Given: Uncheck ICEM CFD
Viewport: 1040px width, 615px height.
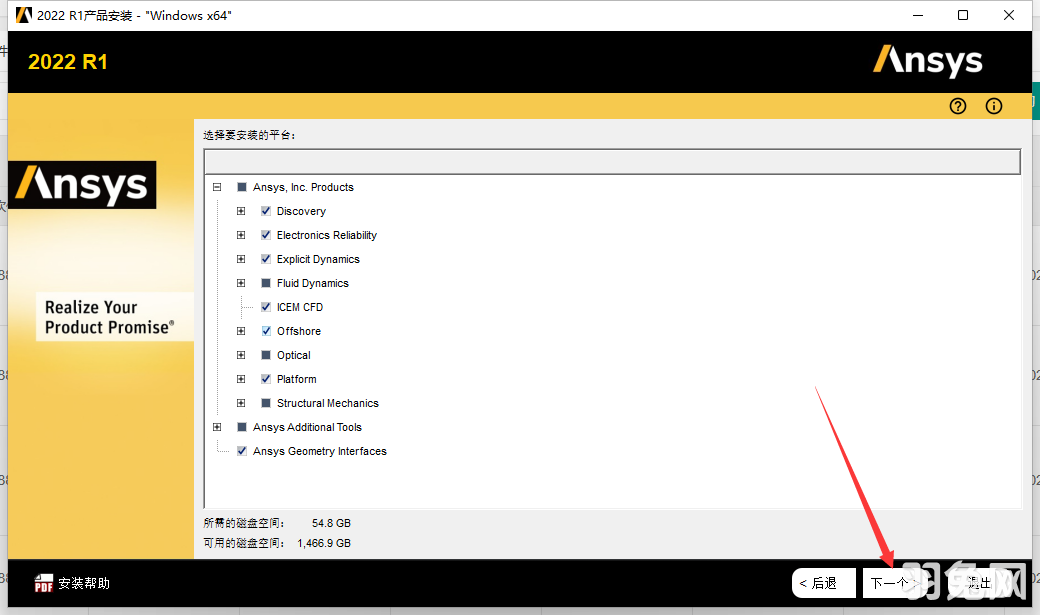Looking at the screenshot, I should pos(265,307).
